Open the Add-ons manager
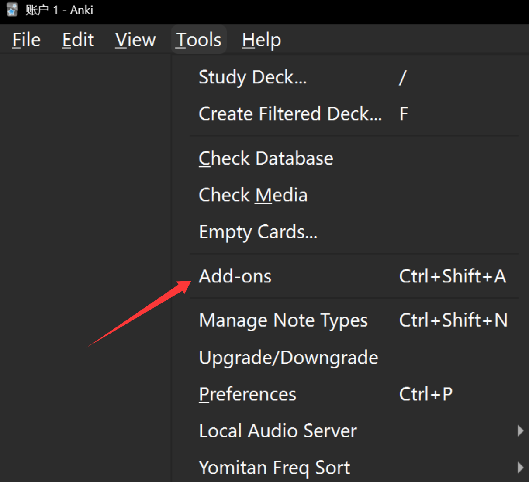Image resolution: width=529 pixels, height=482 pixels. [354, 276]
